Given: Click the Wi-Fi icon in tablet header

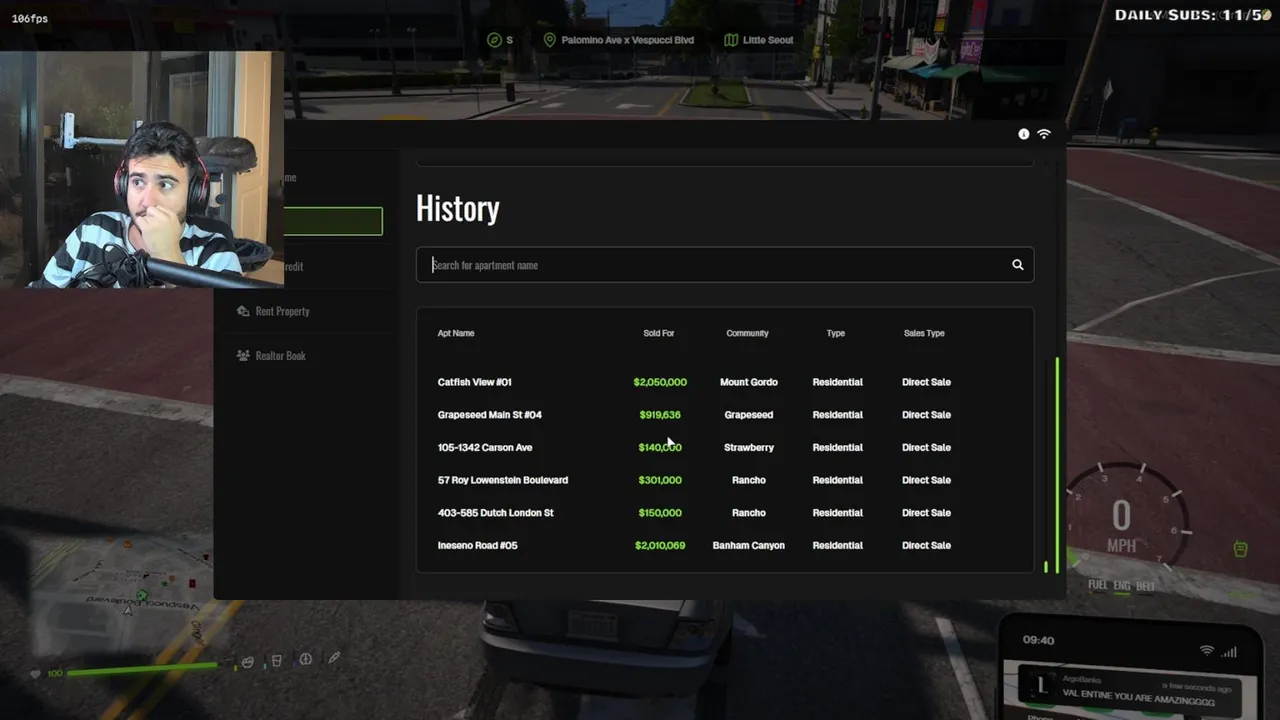Looking at the screenshot, I should [1044, 134].
